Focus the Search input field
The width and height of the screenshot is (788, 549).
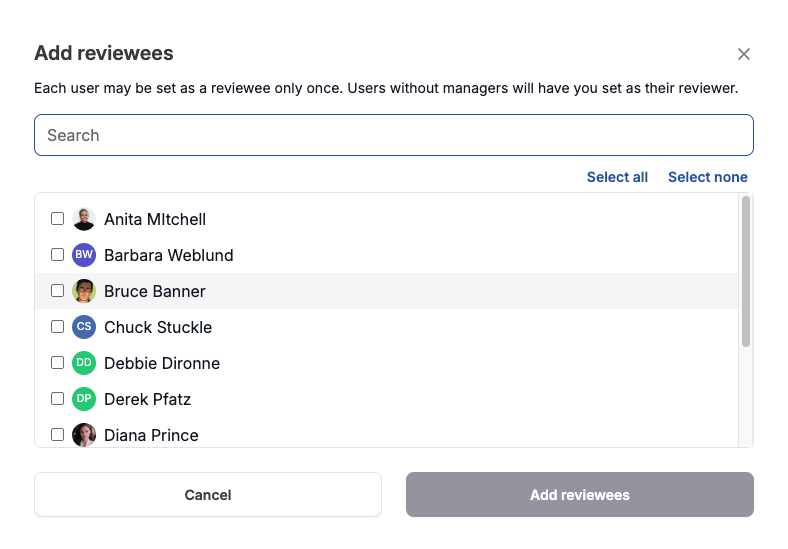(393, 135)
